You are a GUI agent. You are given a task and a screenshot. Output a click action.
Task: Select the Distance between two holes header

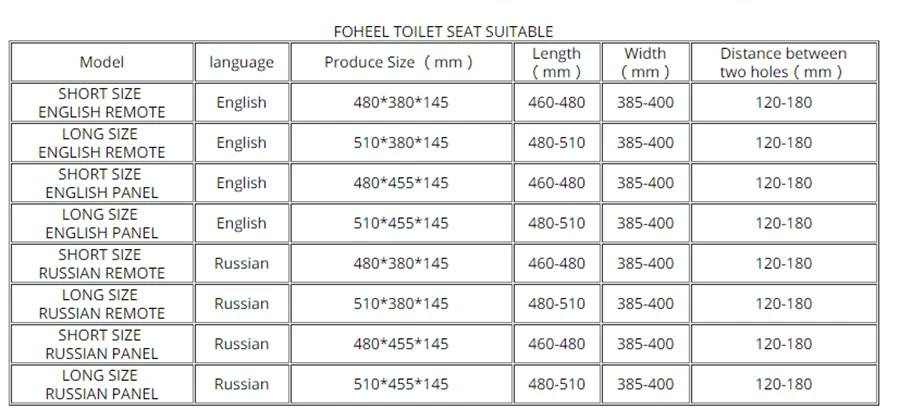click(783, 62)
